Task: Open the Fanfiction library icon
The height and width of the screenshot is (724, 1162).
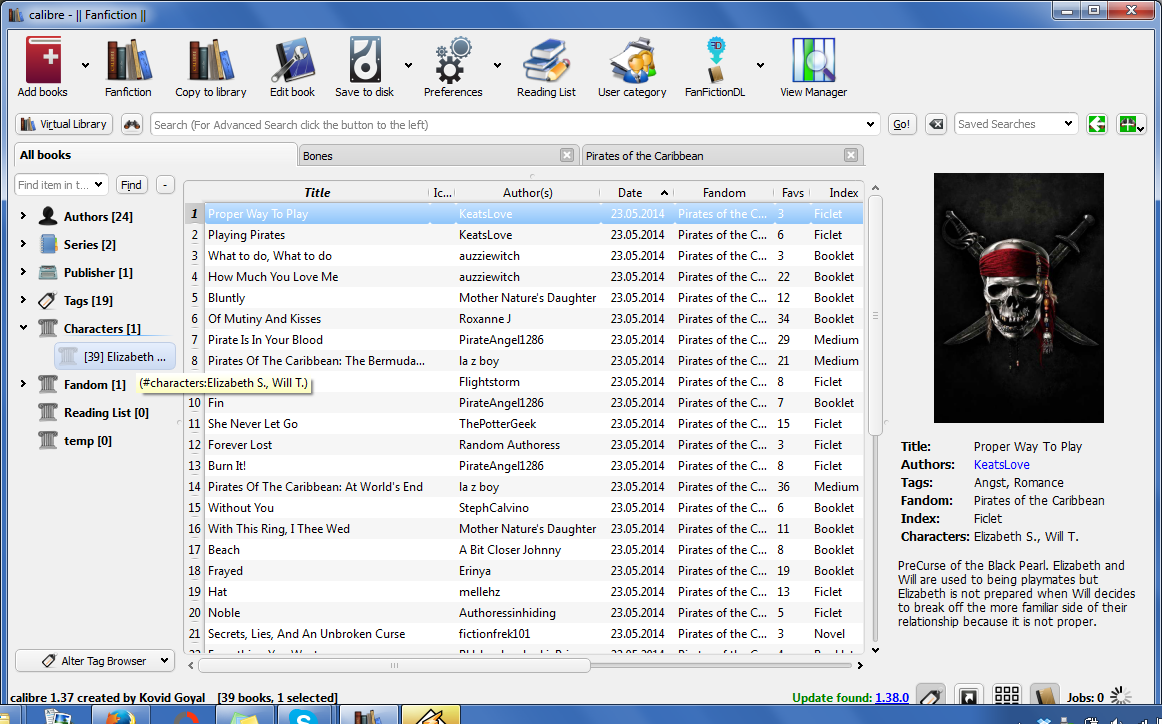Action: pyautogui.click(x=128, y=61)
